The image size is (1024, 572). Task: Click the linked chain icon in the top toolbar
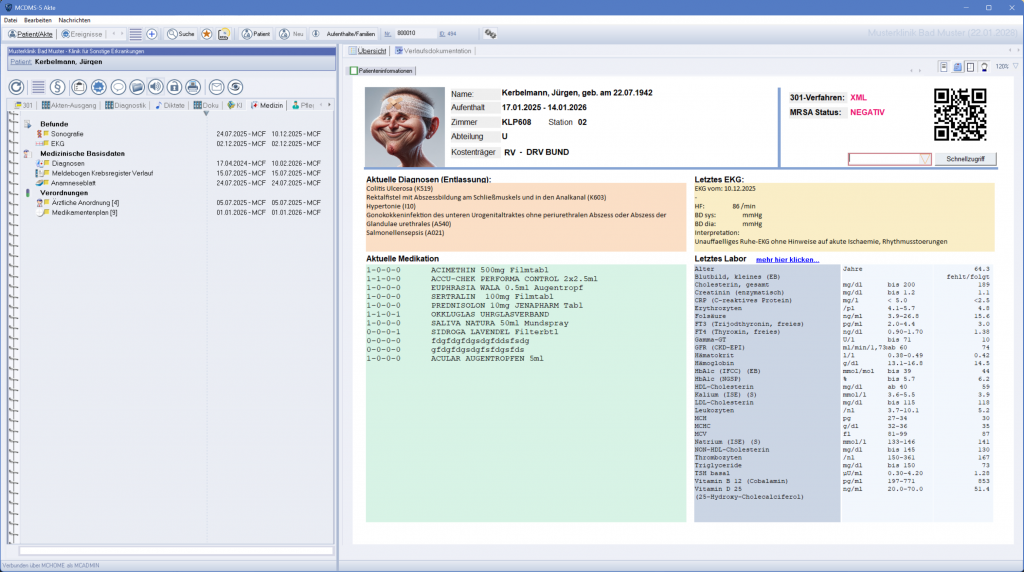490,33
